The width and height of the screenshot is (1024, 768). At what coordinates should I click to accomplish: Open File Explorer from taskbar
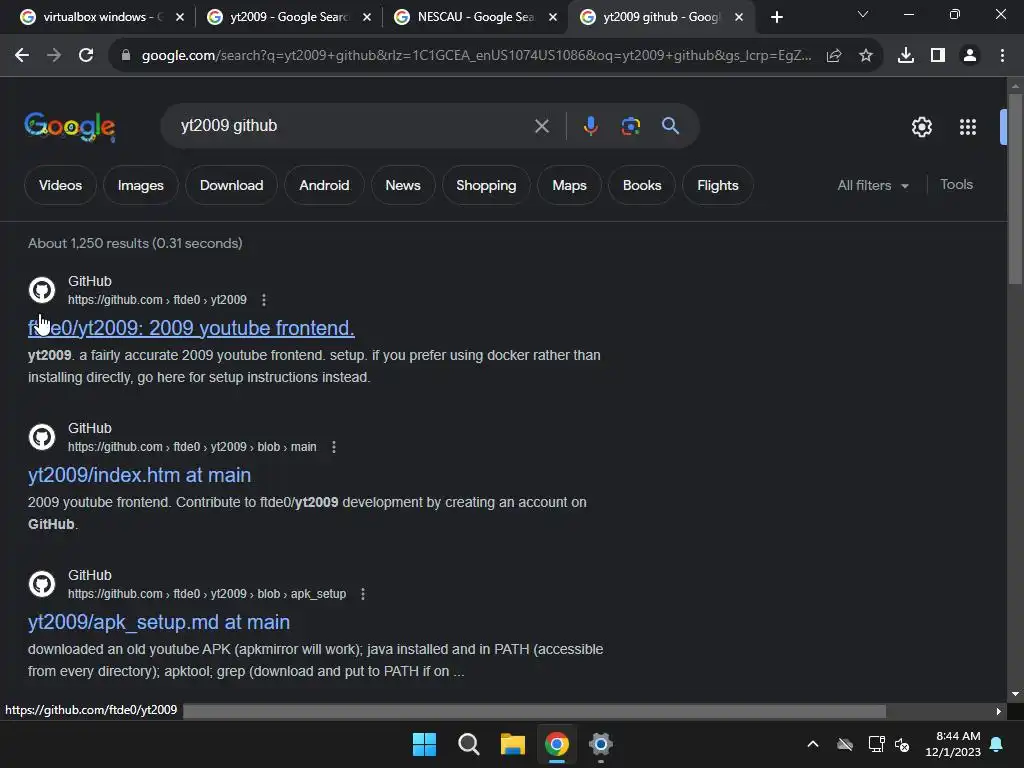pyautogui.click(x=513, y=744)
